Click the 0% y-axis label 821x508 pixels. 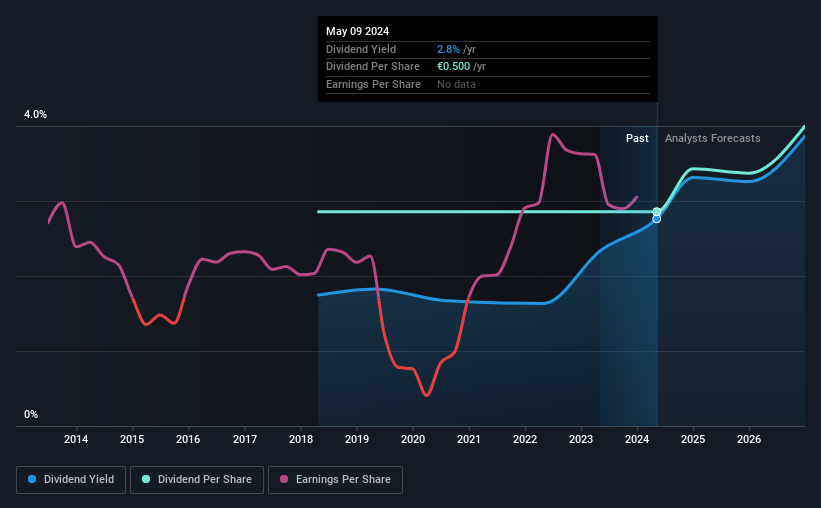[x=31, y=414]
